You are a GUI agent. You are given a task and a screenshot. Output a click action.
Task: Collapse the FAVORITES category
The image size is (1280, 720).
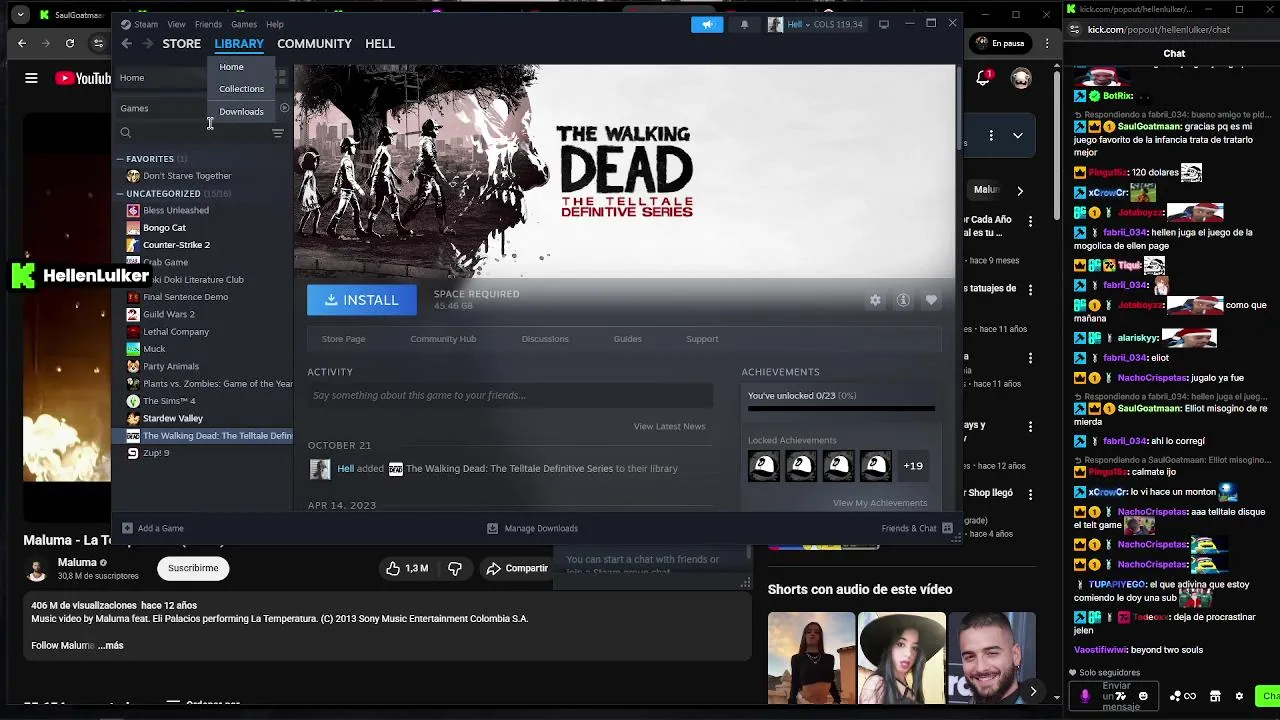point(120,159)
